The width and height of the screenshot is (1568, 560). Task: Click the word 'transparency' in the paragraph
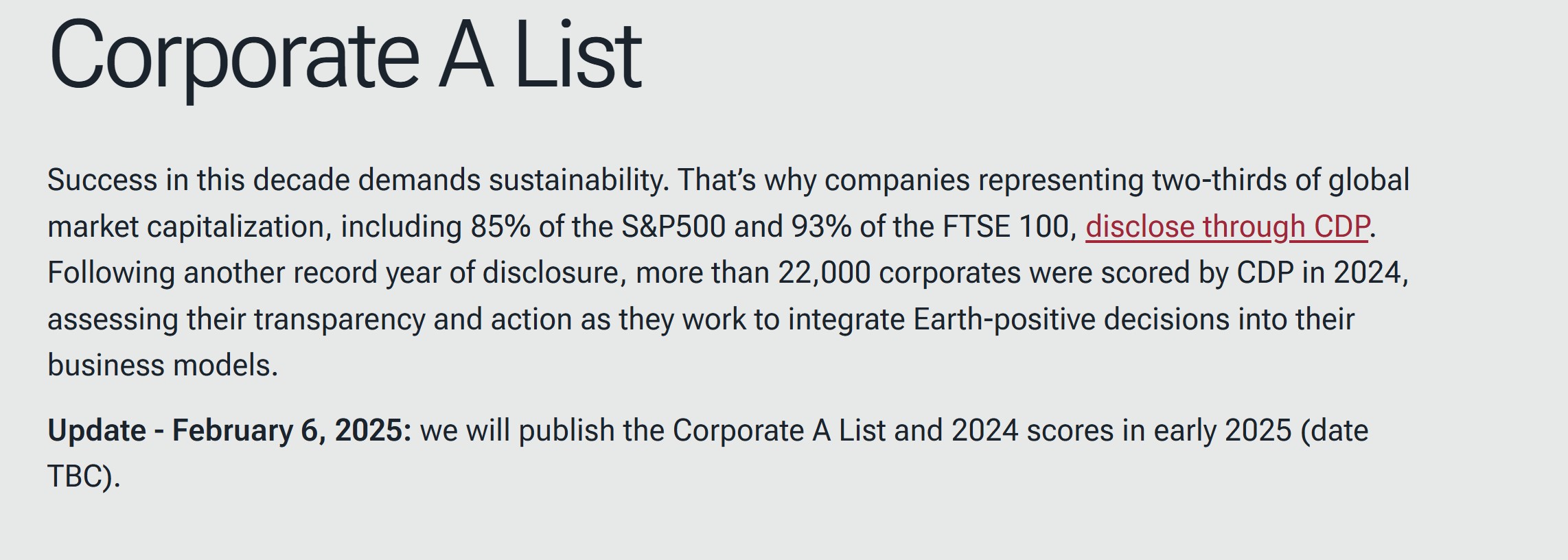tap(340, 319)
